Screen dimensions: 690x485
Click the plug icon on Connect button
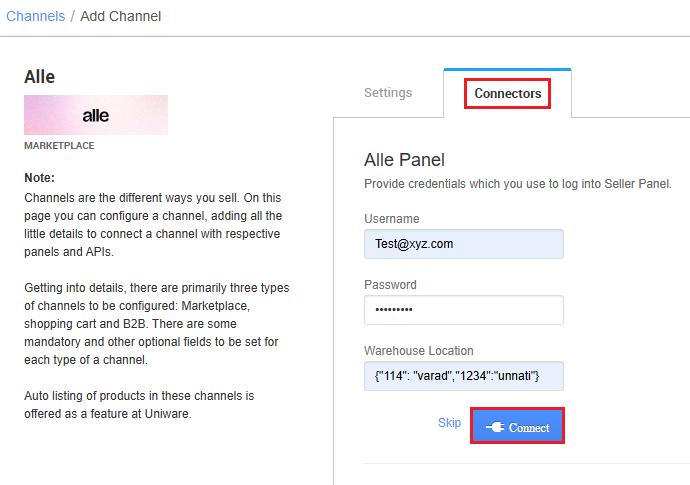point(495,427)
